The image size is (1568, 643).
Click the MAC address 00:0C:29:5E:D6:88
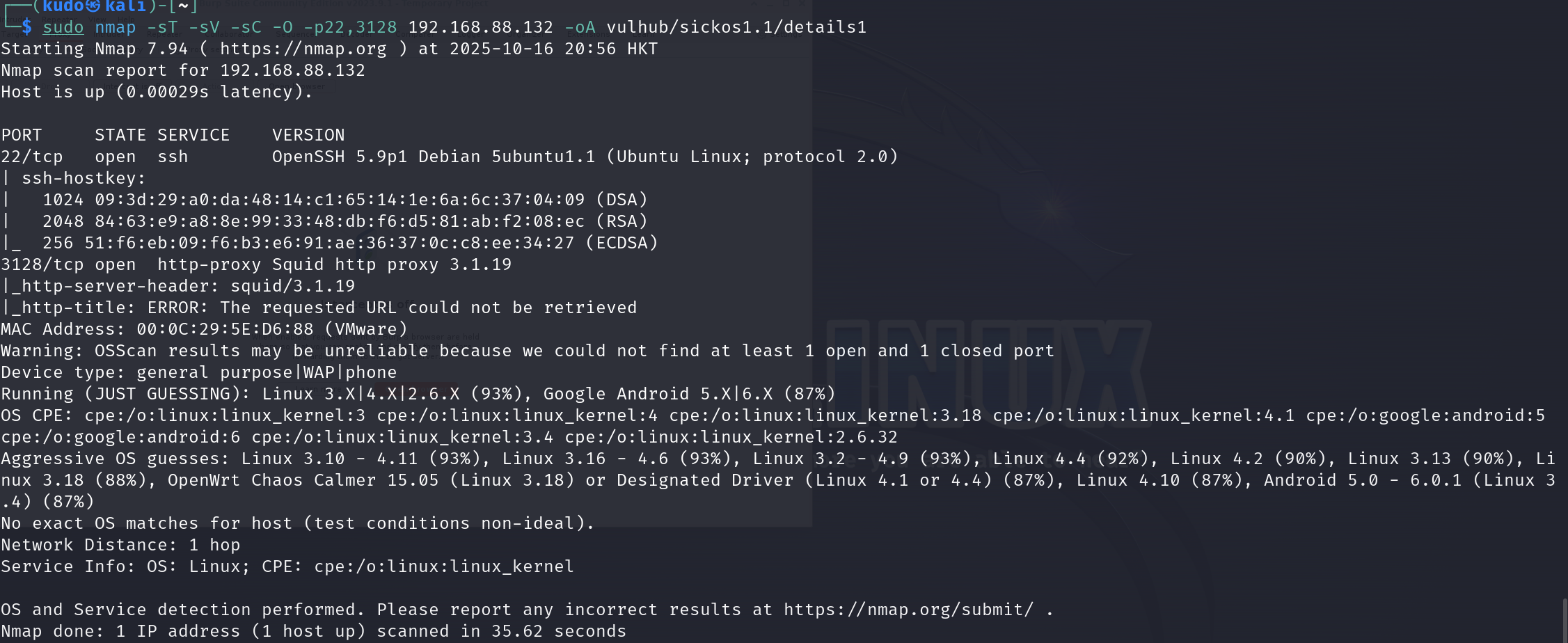(225, 329)
